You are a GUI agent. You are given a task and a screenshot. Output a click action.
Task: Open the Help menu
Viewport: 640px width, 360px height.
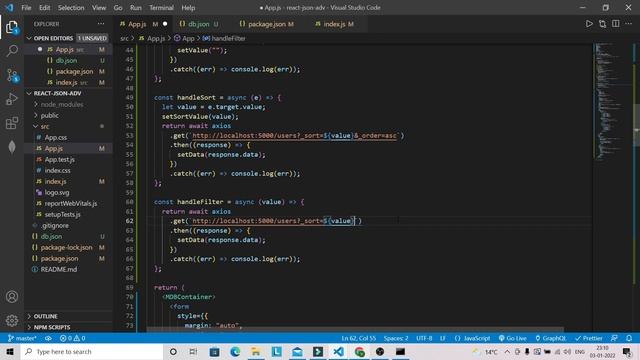click(x=188, y=8)
